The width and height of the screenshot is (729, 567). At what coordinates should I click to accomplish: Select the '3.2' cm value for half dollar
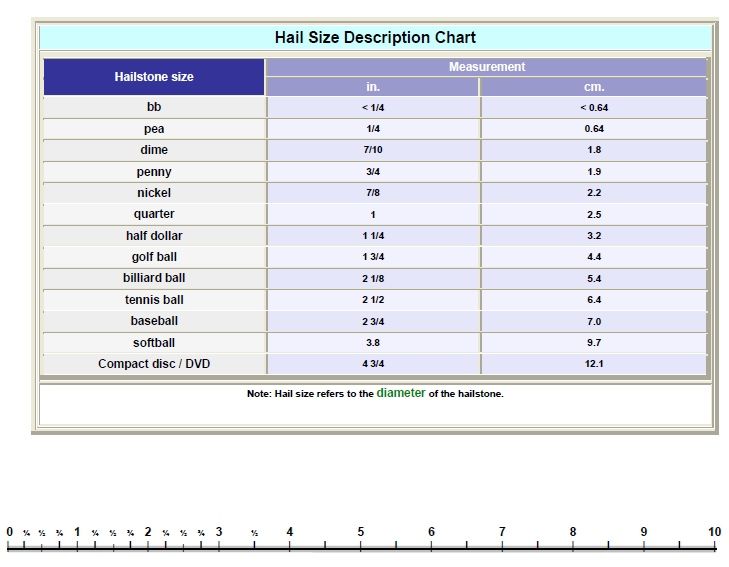pos(594,236)
